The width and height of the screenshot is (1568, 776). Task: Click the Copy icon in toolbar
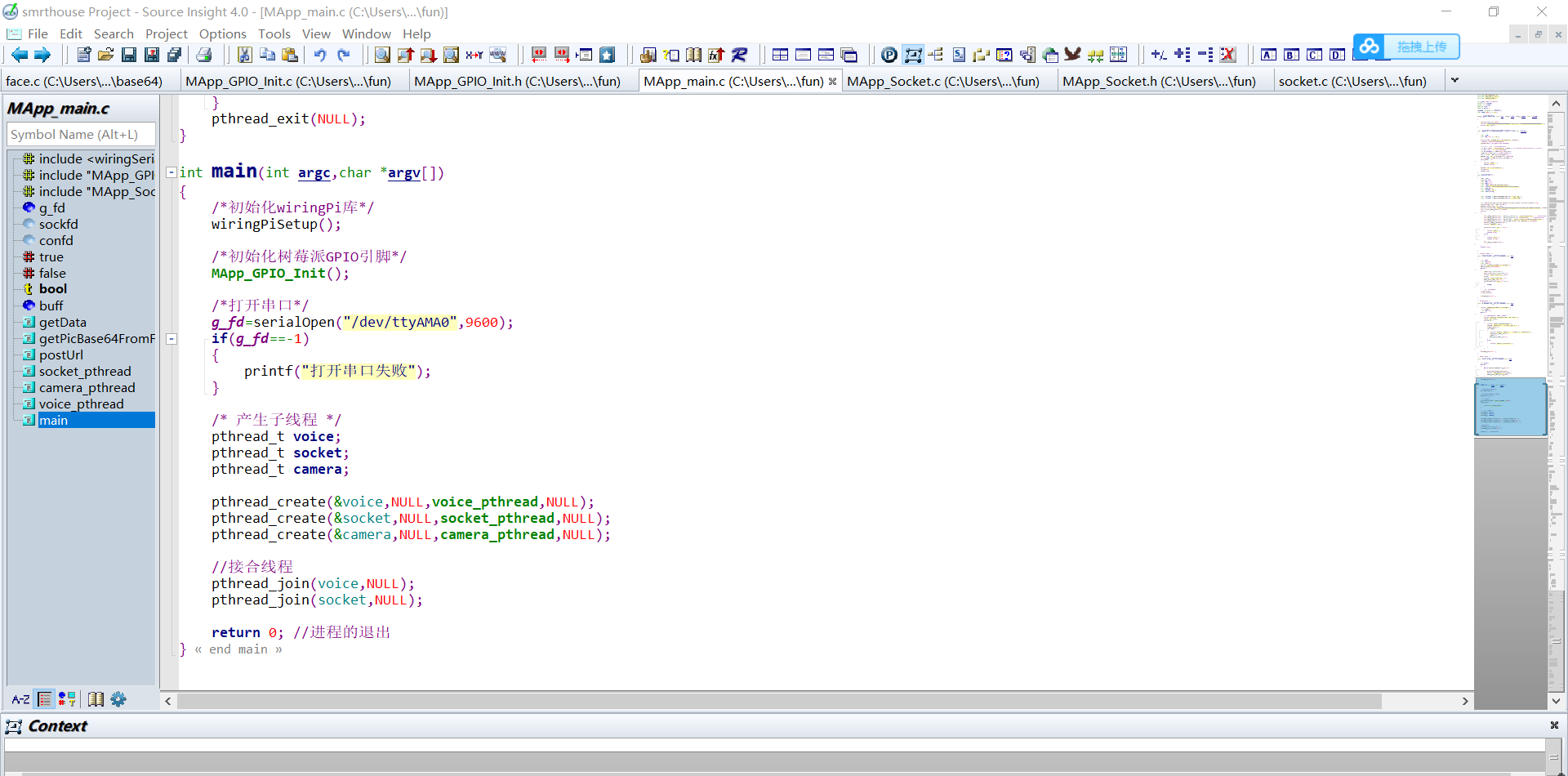[267, 55]
